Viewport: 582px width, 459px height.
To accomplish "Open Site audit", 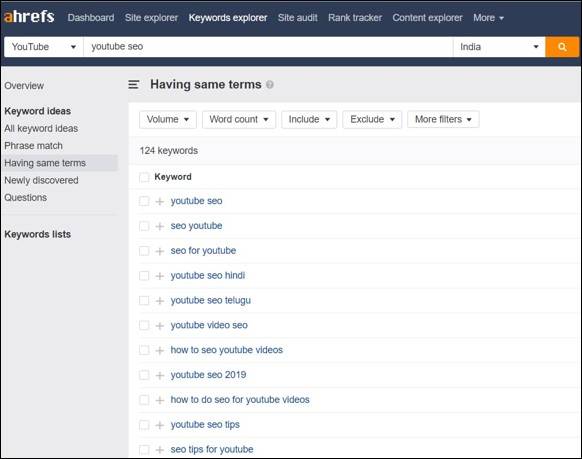I will [x=298, y=18].
